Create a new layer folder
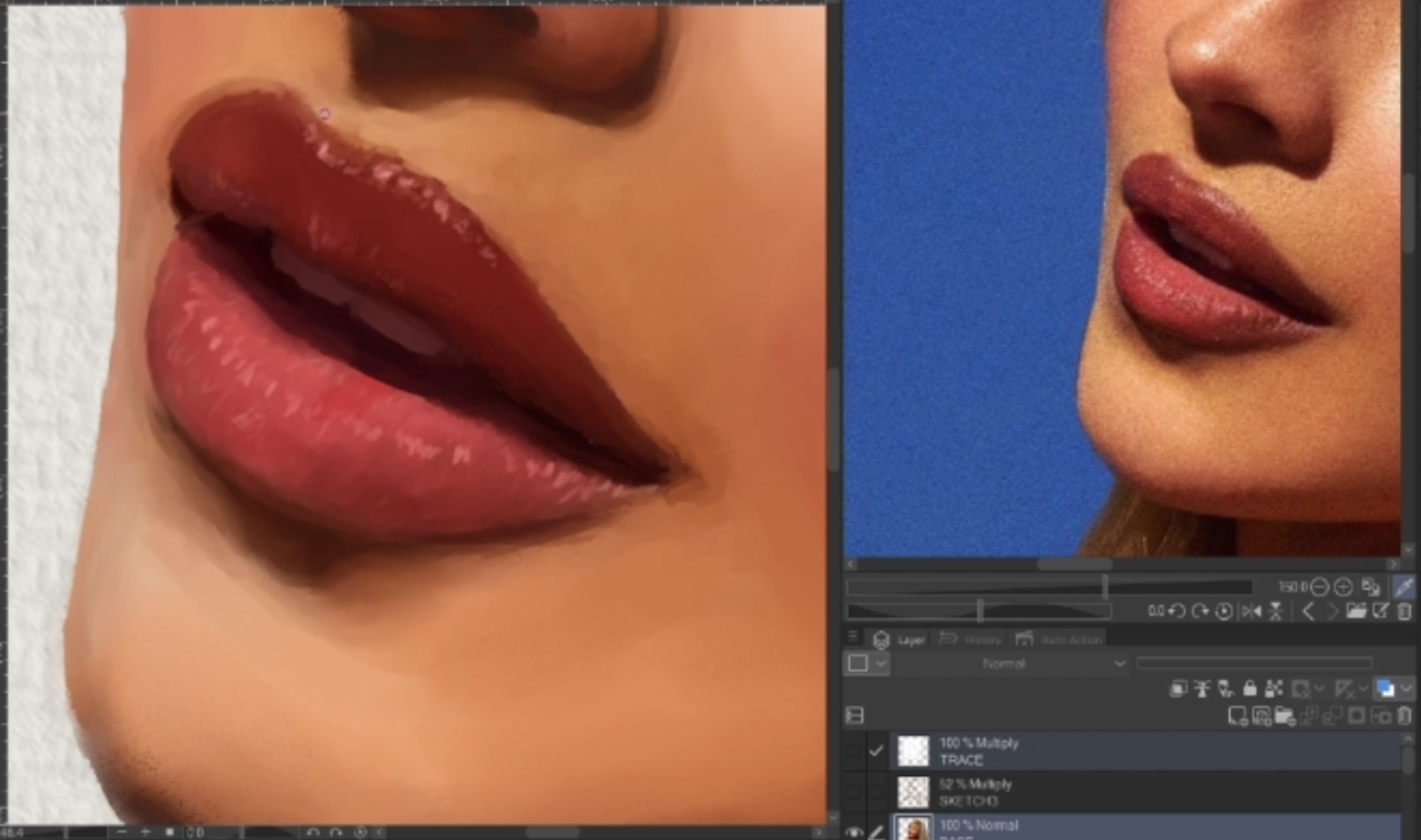 1284,715
